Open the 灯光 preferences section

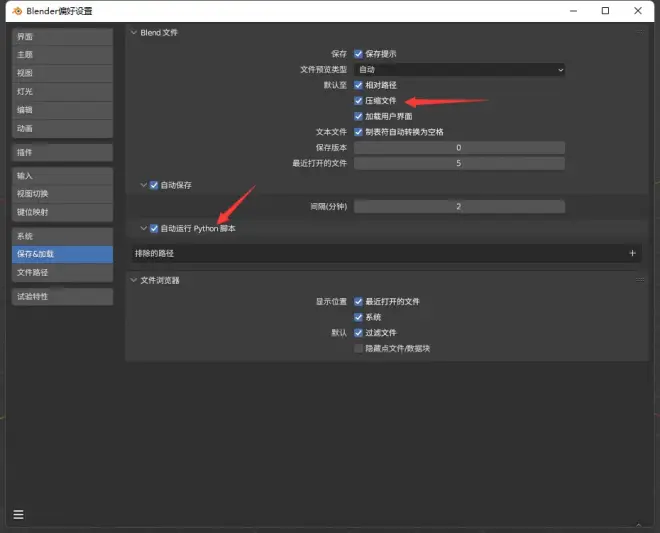pos(62,92)
